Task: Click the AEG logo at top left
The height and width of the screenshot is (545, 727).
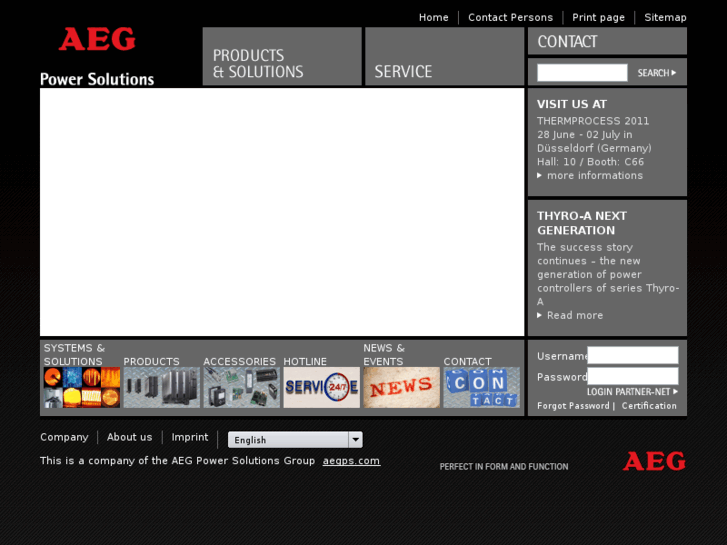Action: coord(97,39)
